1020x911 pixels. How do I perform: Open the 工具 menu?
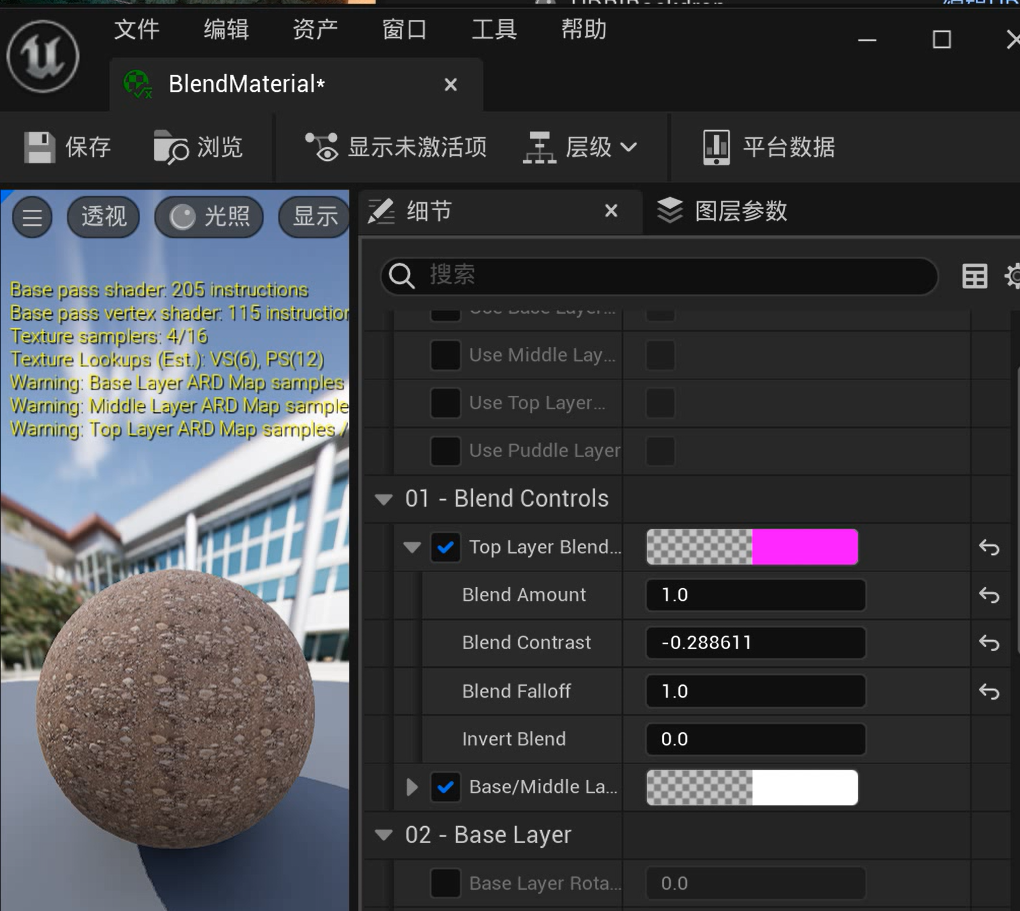click(x=494, y=29)
